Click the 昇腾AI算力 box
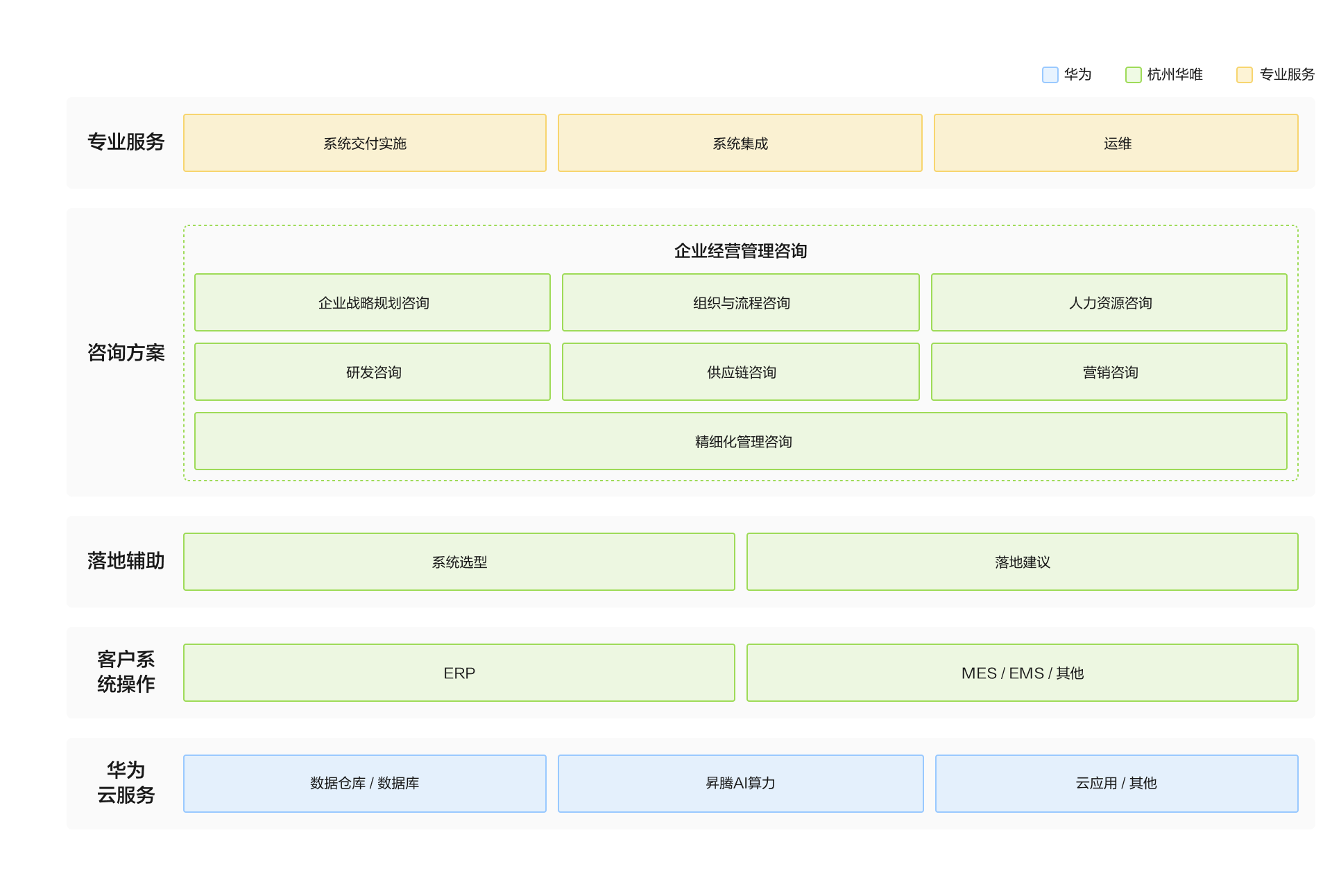Screen dimensions: 1332x896 point(740,783)
